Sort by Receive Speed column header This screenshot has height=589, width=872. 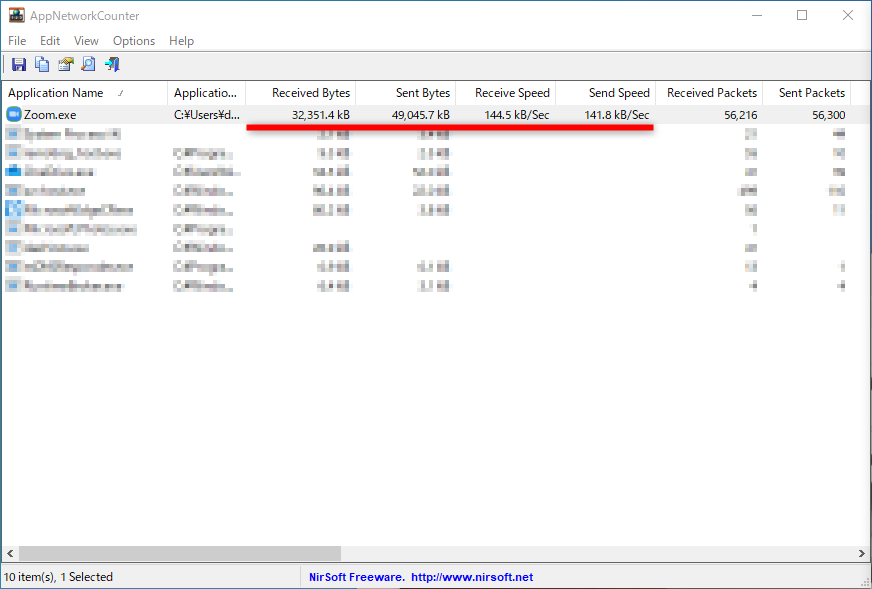[506, 93]
